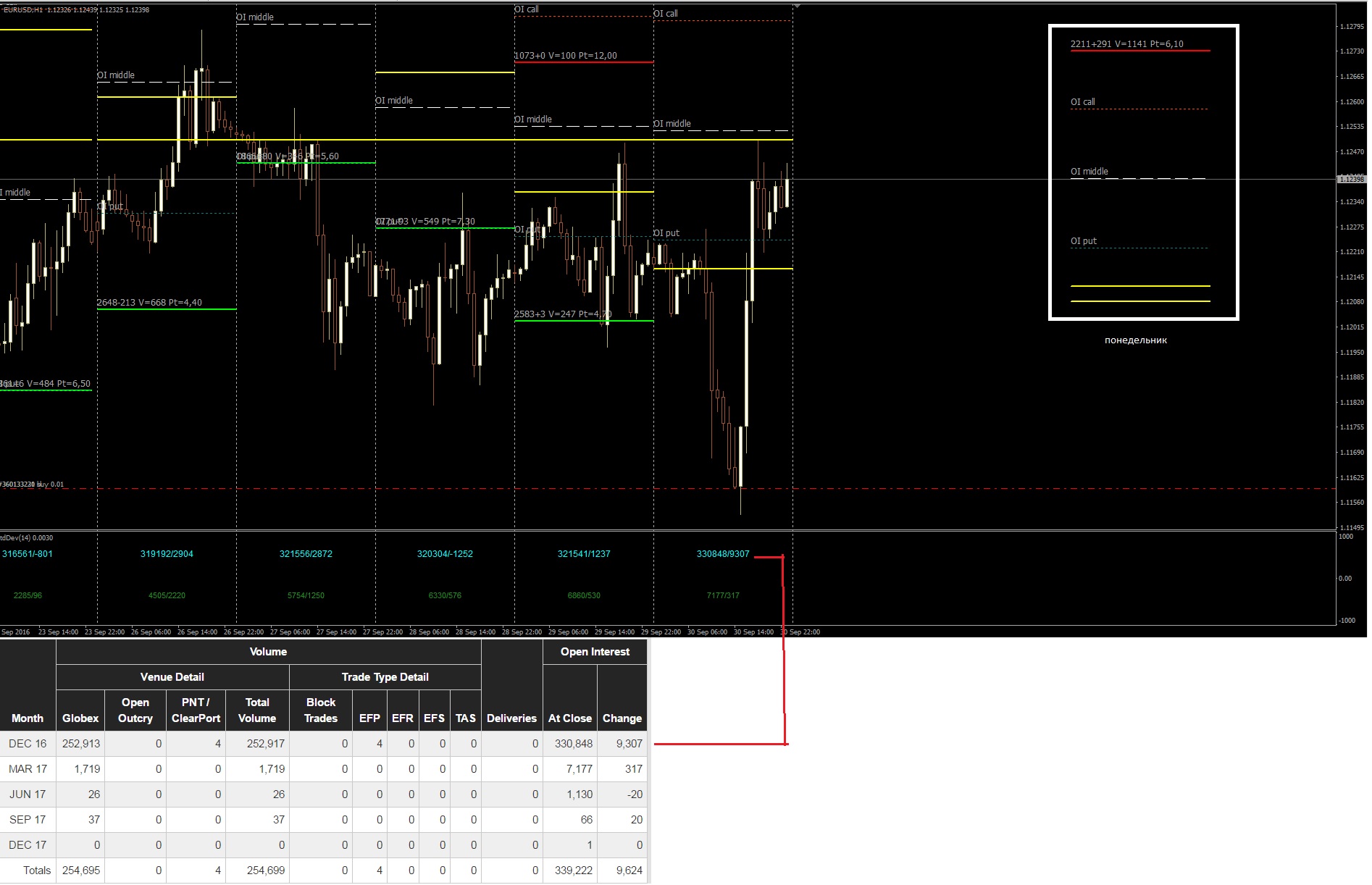This screenshot has width=1372, height=885.
Task: Select the понедельник caption below legend
Action: [x=1136, y=340]
